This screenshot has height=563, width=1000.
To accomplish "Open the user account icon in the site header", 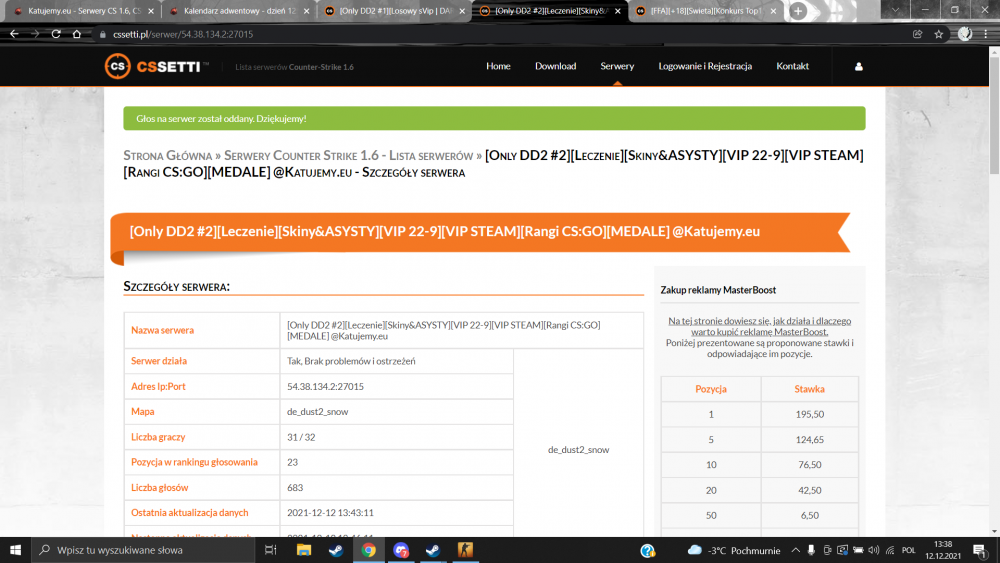I will [858, 66].
